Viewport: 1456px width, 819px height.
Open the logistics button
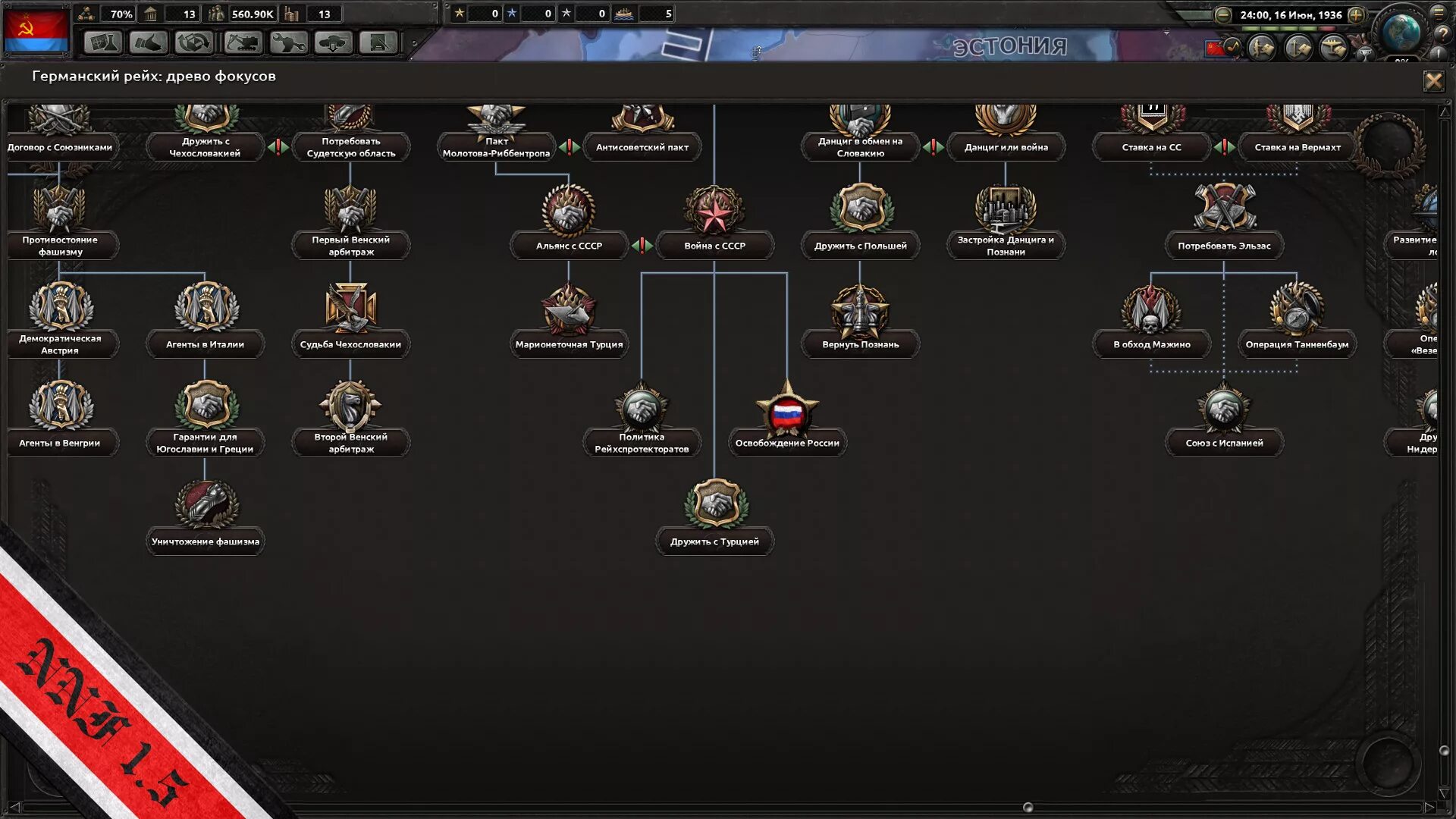(378, 42)
